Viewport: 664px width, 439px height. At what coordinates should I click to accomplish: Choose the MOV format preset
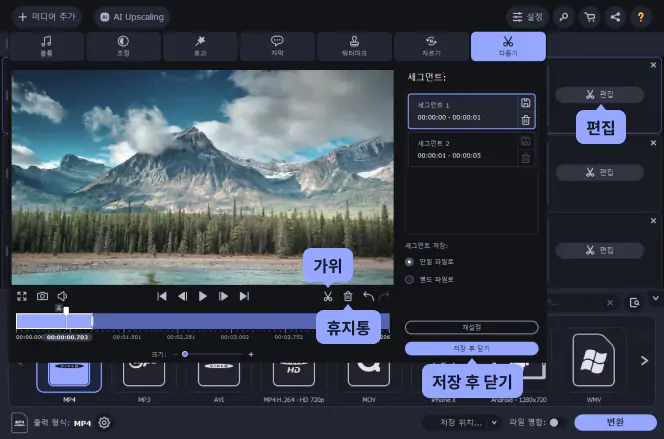click(369, 378)
